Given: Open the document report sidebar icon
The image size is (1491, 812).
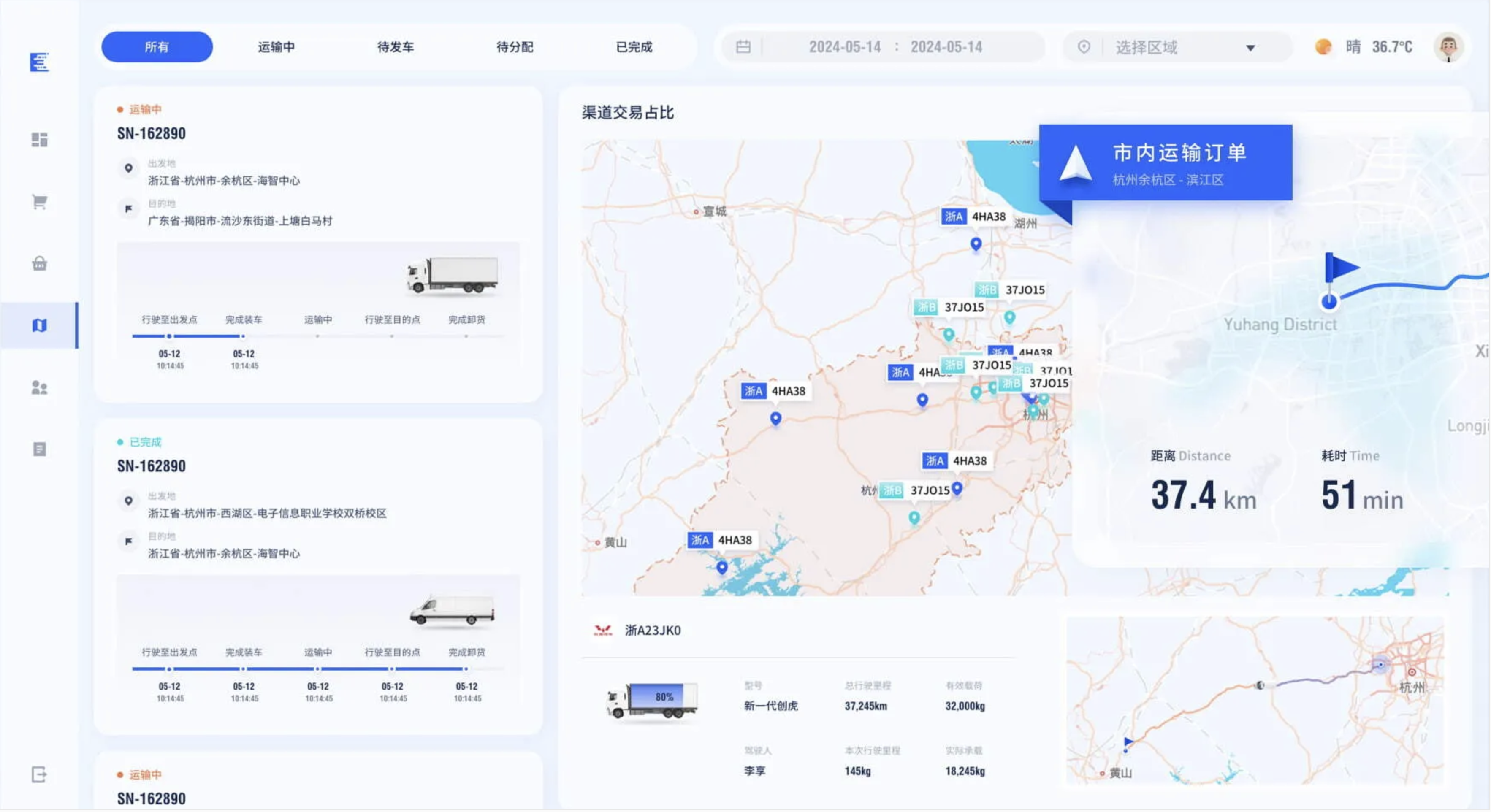Looking at the screenshot, I should [x=39, y=449].
